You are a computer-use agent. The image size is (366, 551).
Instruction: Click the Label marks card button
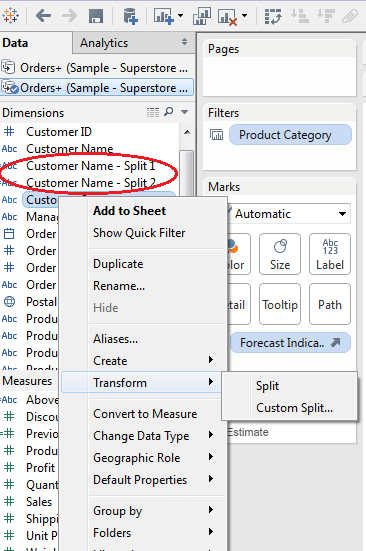pos(329,254)
